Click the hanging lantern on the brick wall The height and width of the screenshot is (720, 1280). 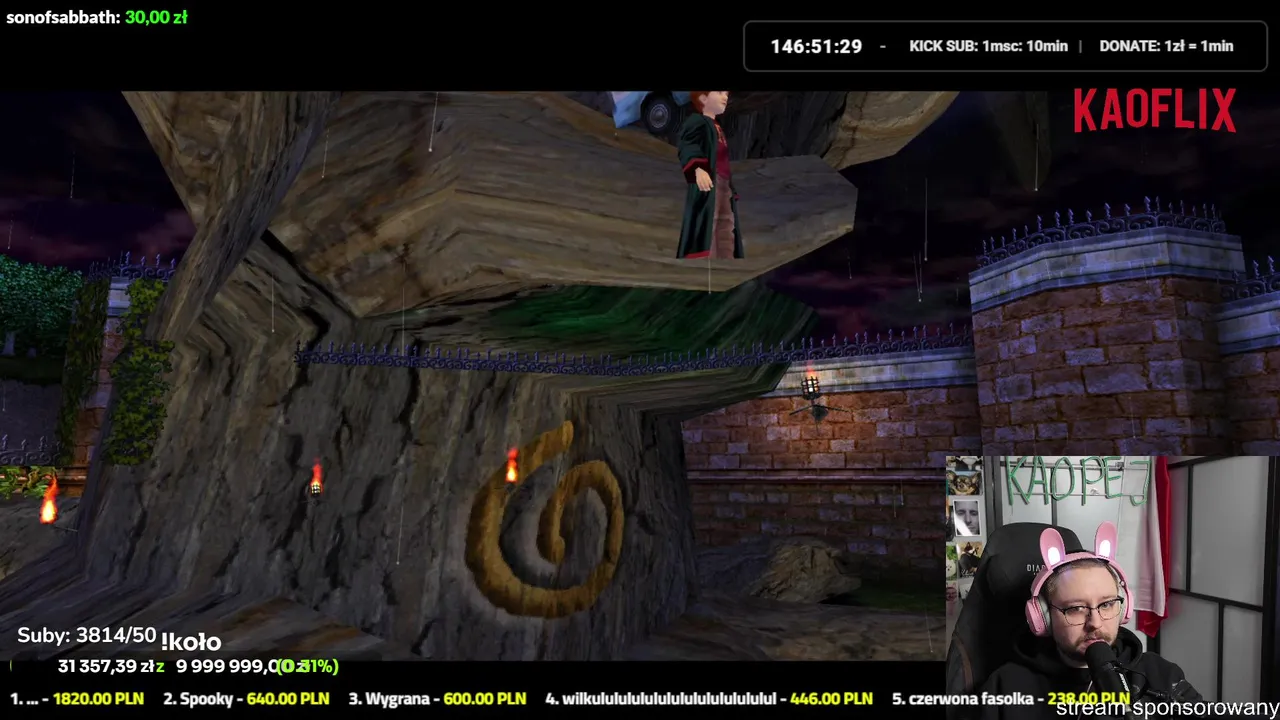point(810,385)
